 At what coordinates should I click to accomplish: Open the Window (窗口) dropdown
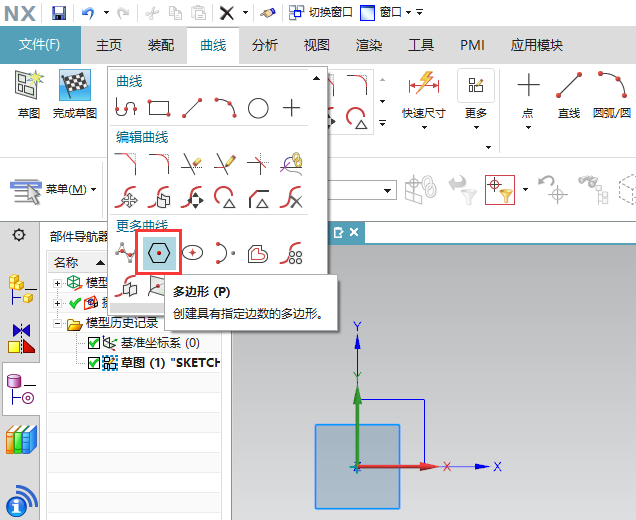[387, 13]
